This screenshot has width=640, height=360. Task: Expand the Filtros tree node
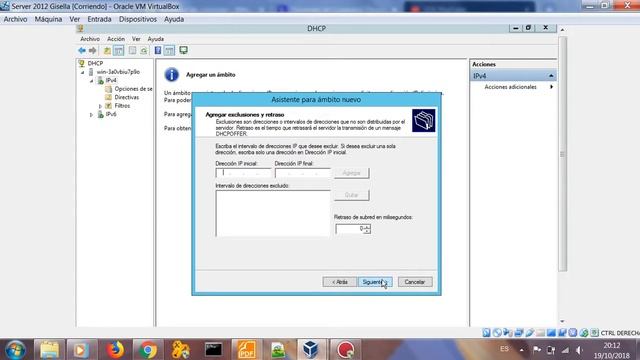100,106
